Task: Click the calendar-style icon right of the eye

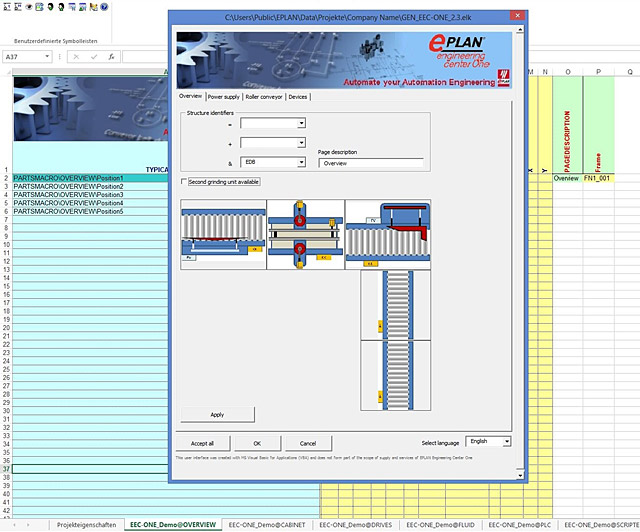Action: tap(39, 7)
